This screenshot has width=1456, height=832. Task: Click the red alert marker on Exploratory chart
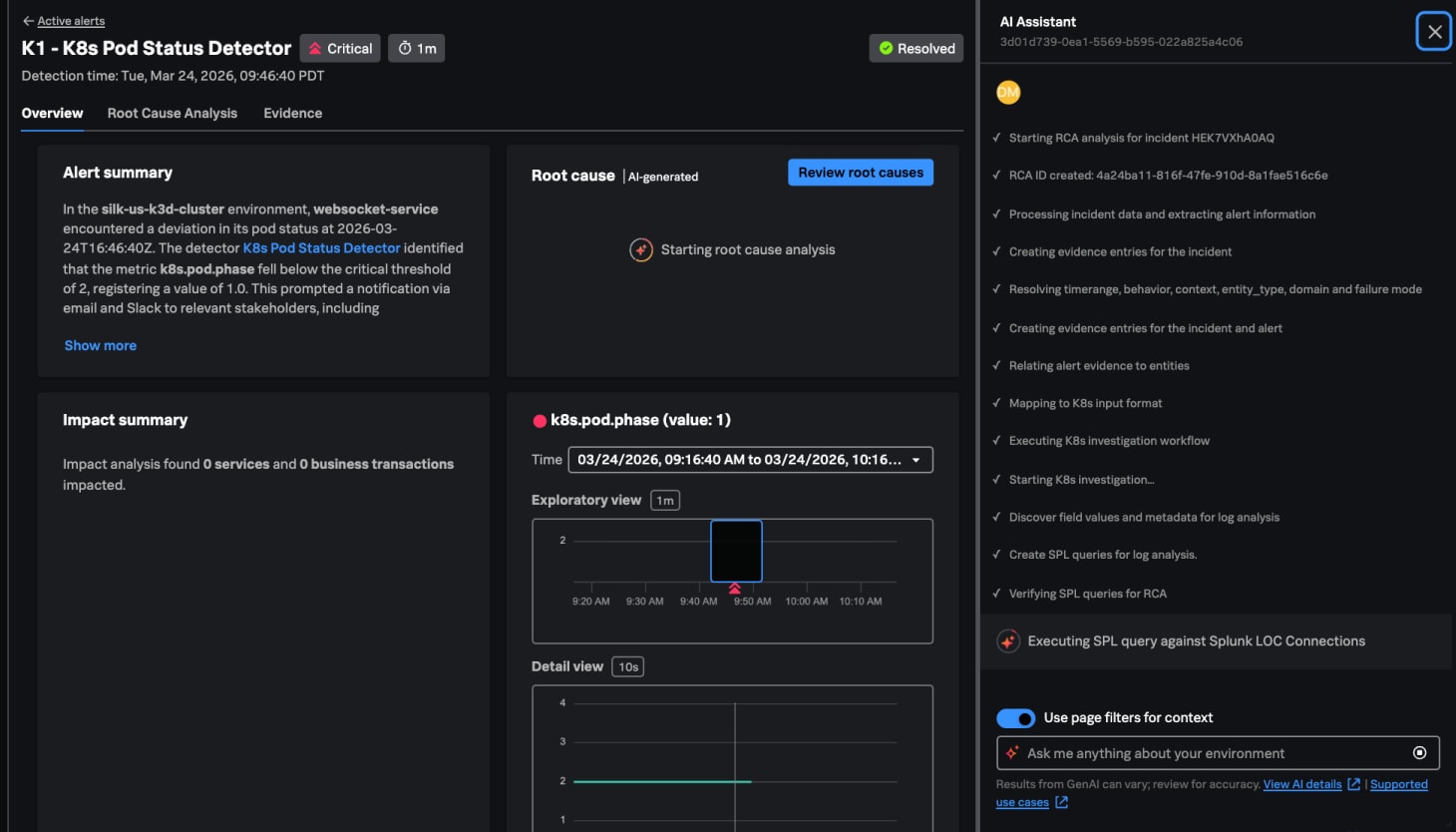tap(735, 589)
